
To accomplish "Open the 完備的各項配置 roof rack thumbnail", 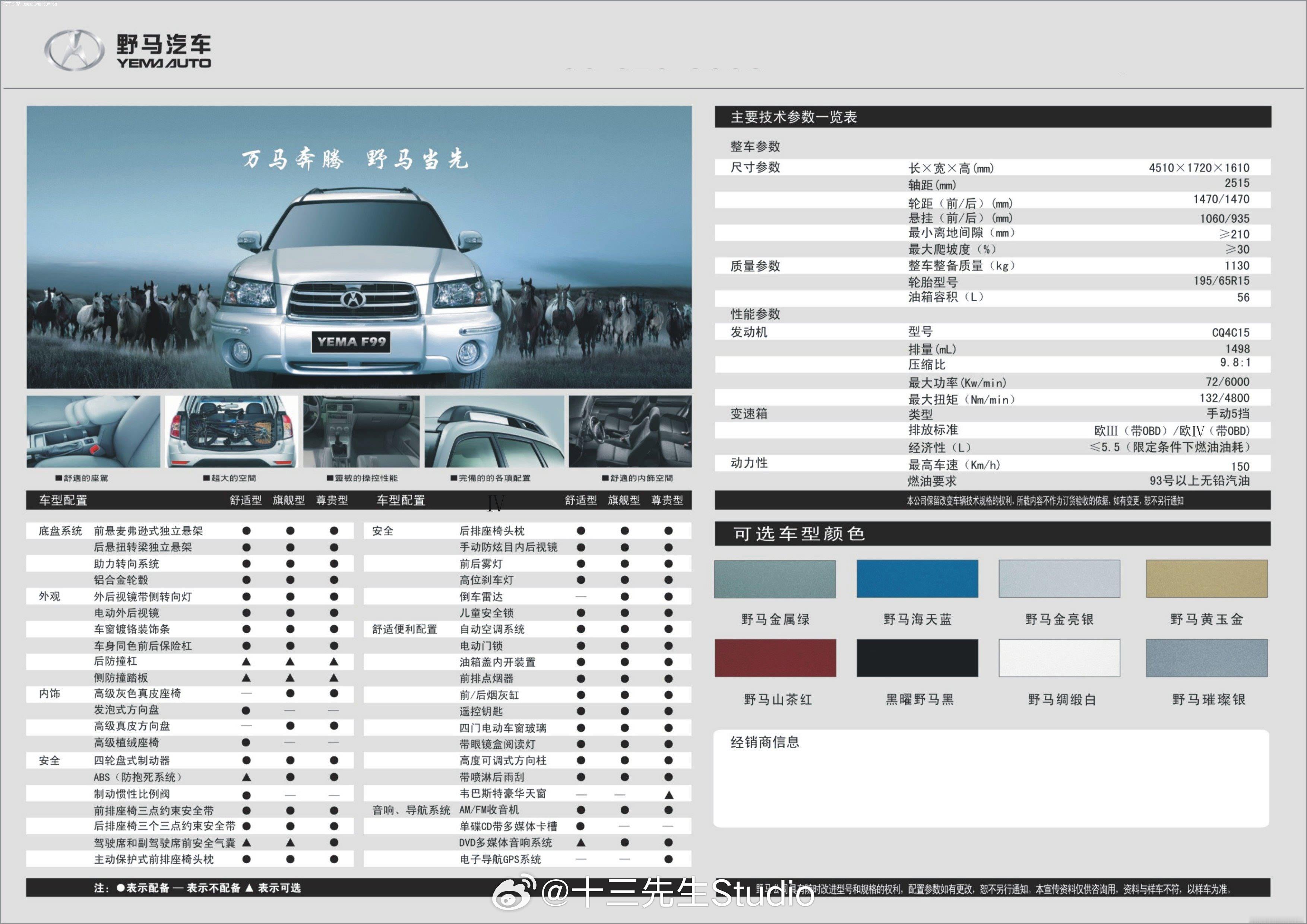I will tap(494, 432).
